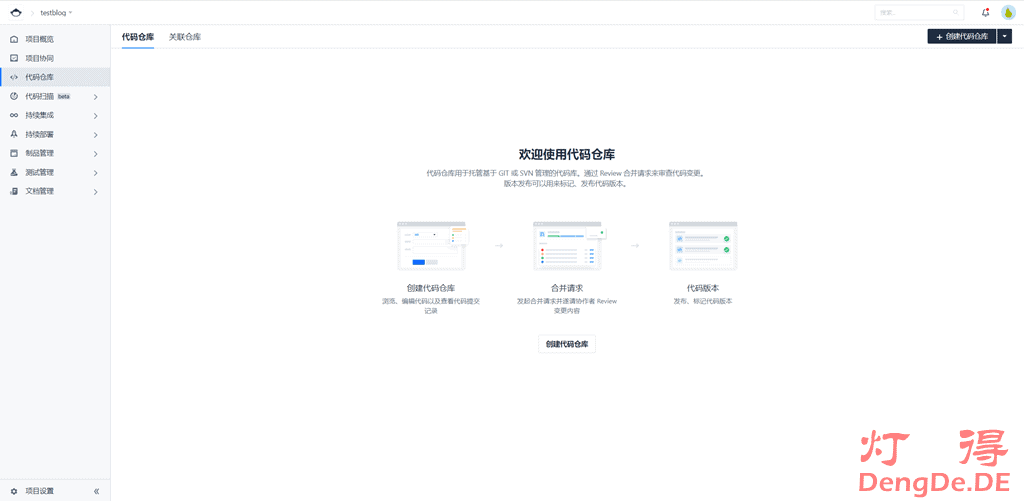Click the dark 创建代码仓库 button at top right
The width and height of the screenshot is (1024, 501).
click(961, 36)
